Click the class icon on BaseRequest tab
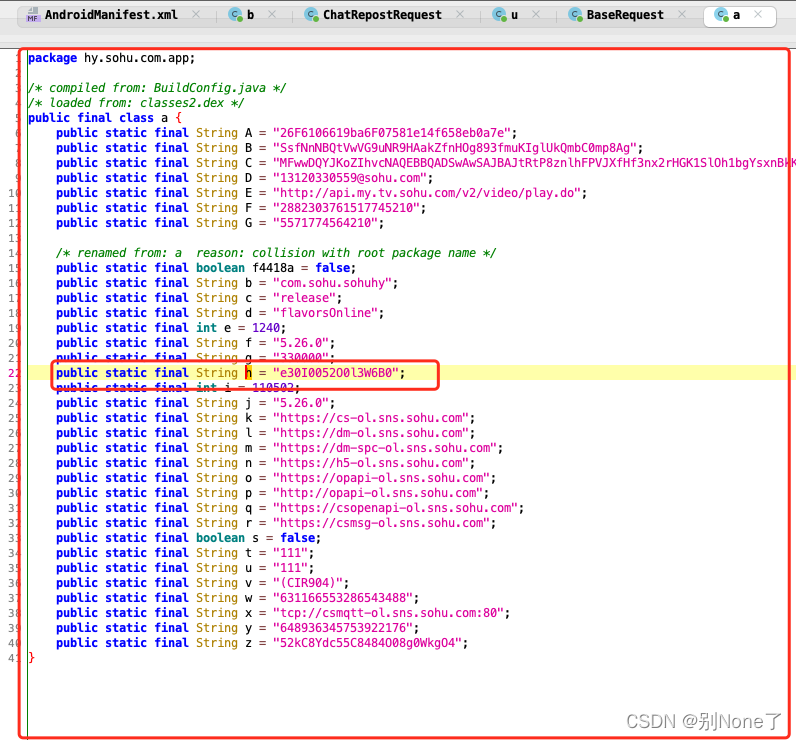The height and width of the screenshot is (740, 796). pyautogui.click(x=575, y=15)
